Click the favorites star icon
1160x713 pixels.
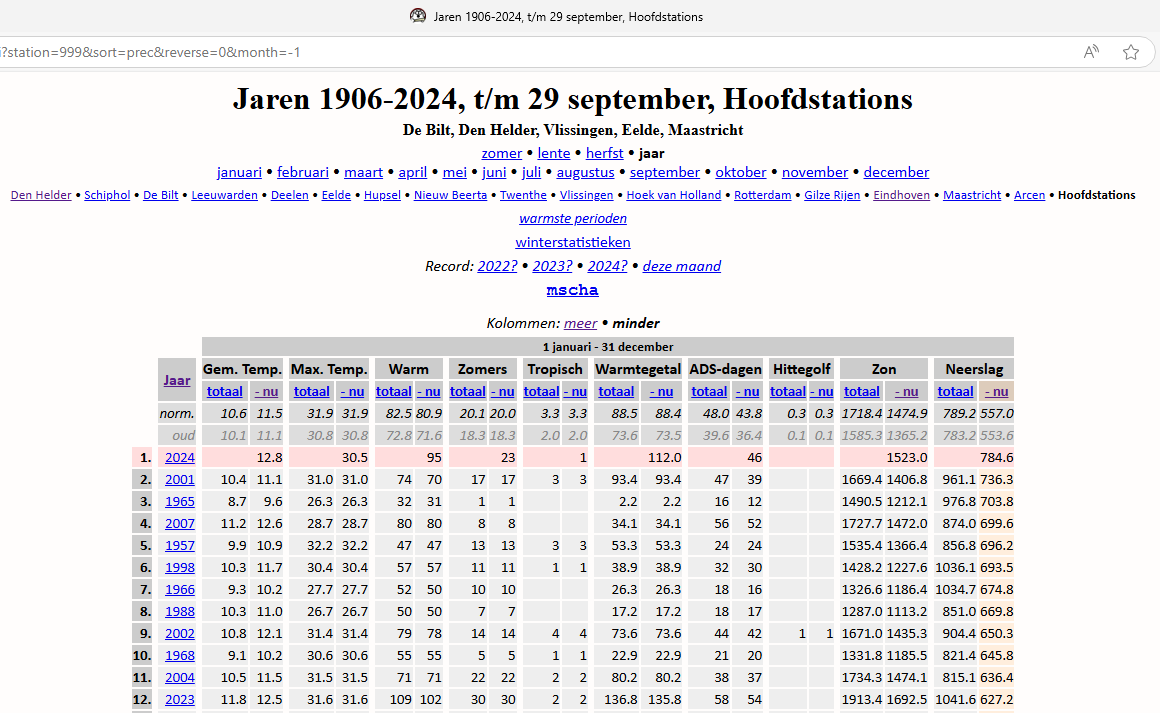[1131, 52]
